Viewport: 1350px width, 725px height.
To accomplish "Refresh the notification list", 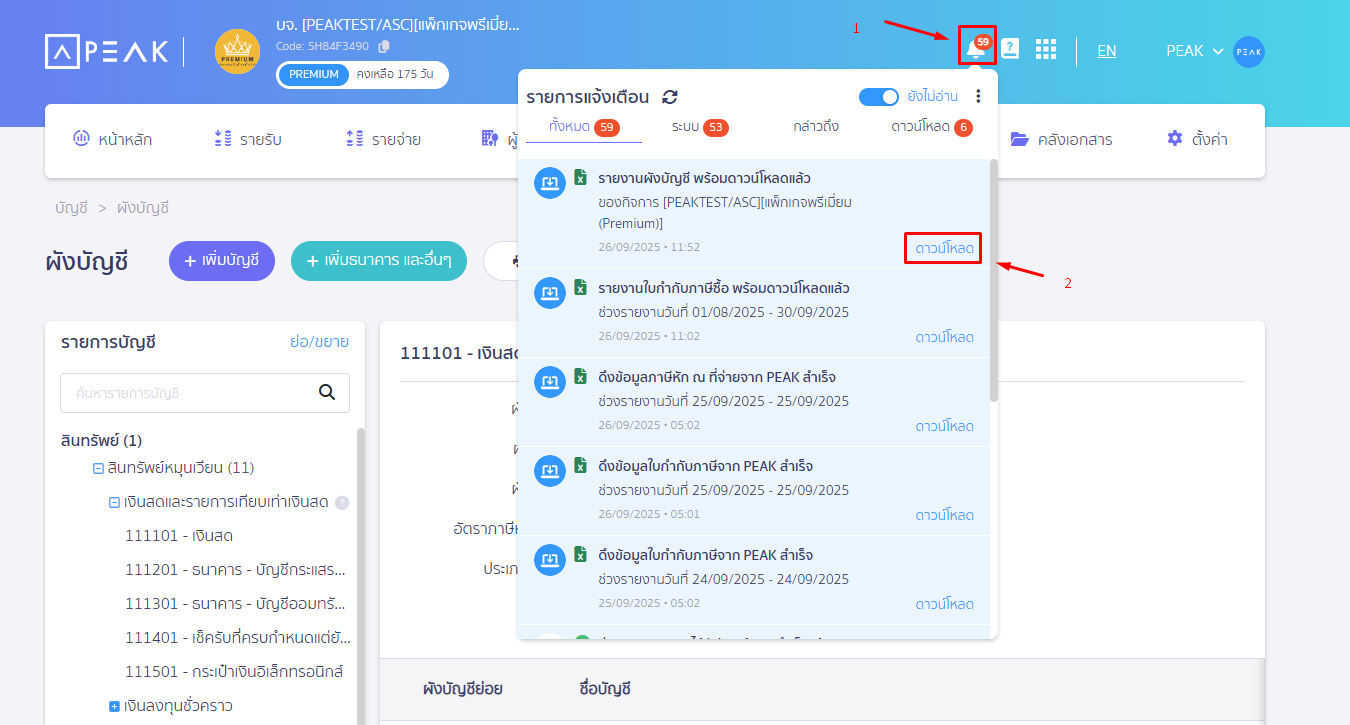I will click(x=668, y=96).
